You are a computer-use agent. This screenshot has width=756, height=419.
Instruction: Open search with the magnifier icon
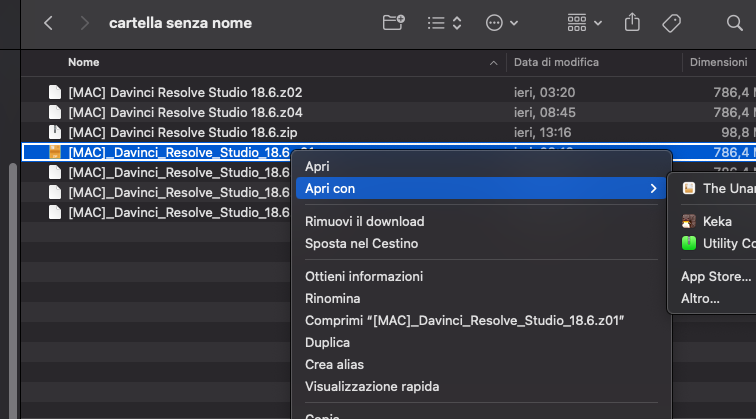point(734,23)
